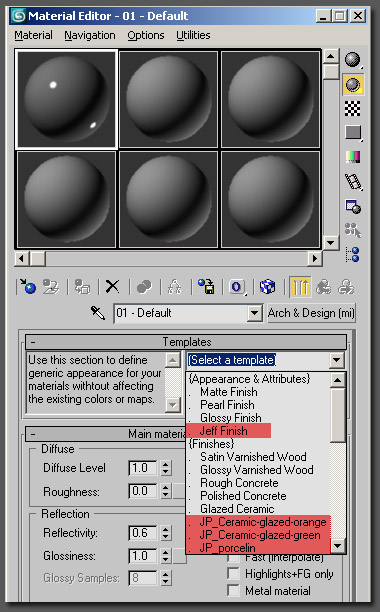This screenshot has width=380, height=612.
Task: Open Material Editor Options icon
Action: click(353, 206)
